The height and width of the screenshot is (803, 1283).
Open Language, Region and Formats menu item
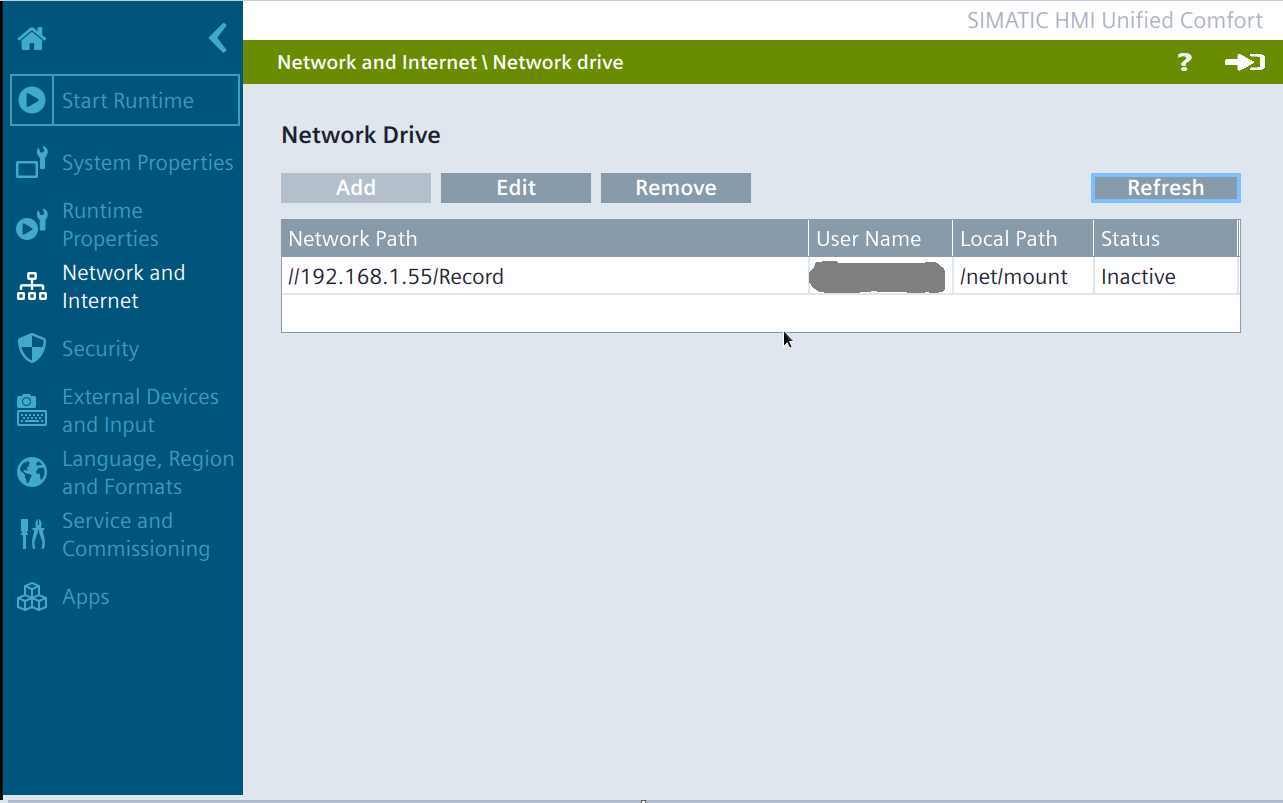(148, 472)
